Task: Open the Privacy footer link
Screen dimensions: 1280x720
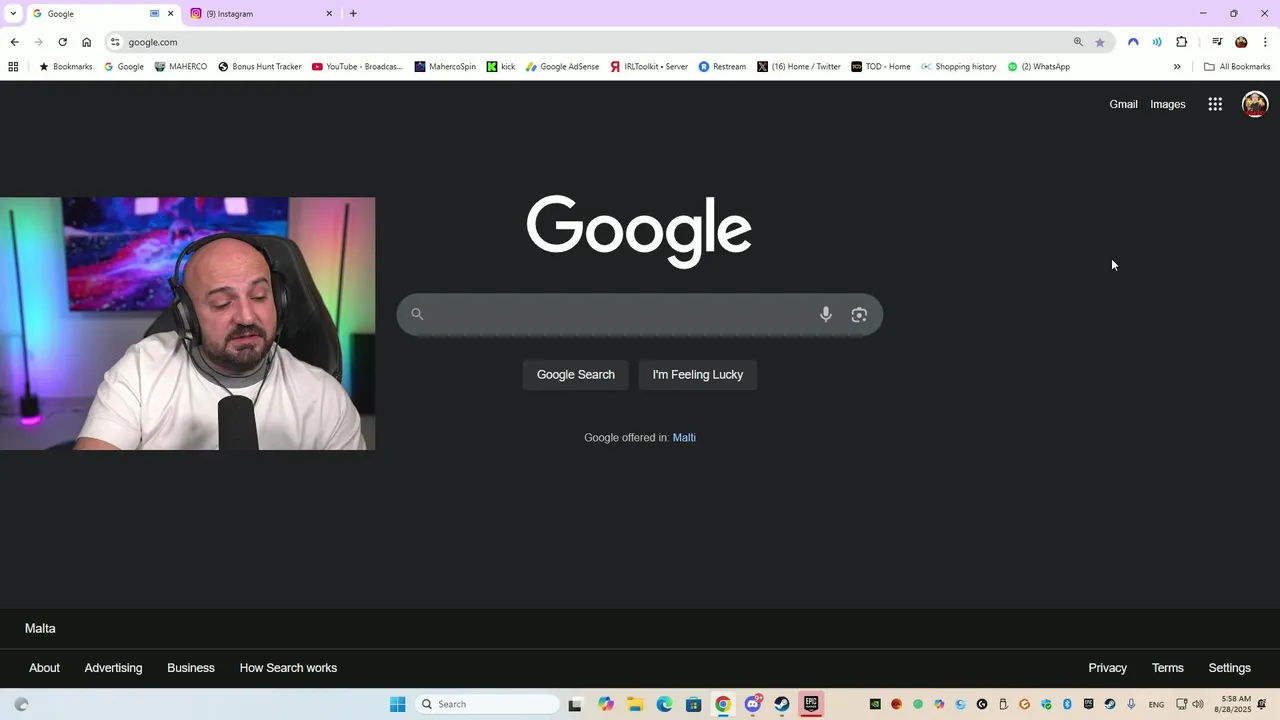Action: tap(1107, 668)
